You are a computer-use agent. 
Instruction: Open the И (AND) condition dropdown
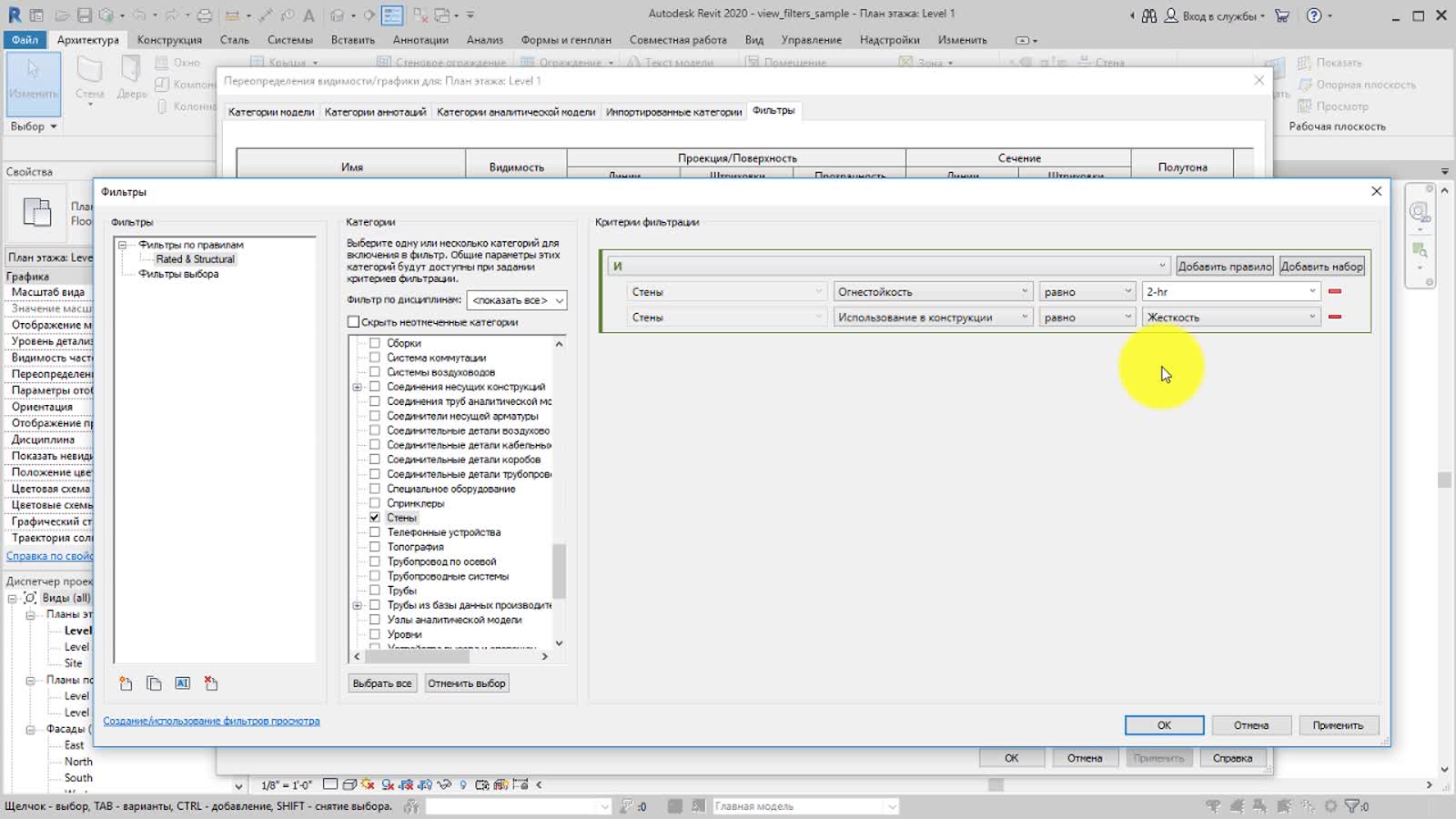[889, 266]
